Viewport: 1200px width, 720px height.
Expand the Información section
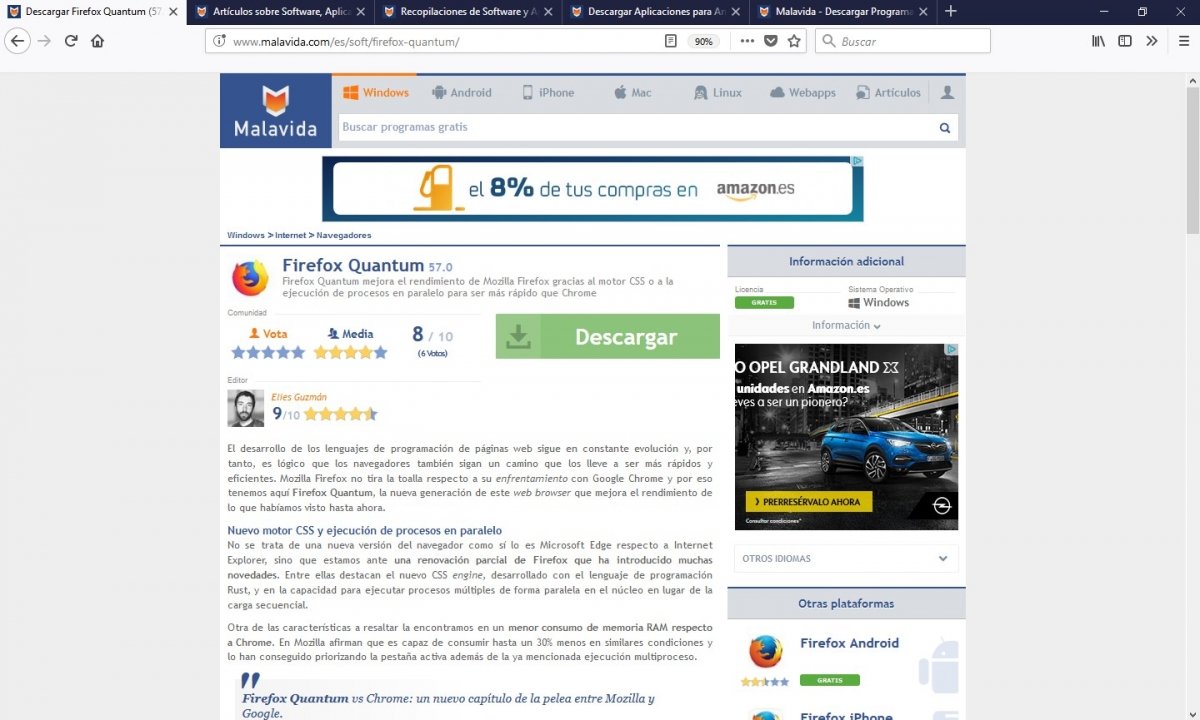846,325
